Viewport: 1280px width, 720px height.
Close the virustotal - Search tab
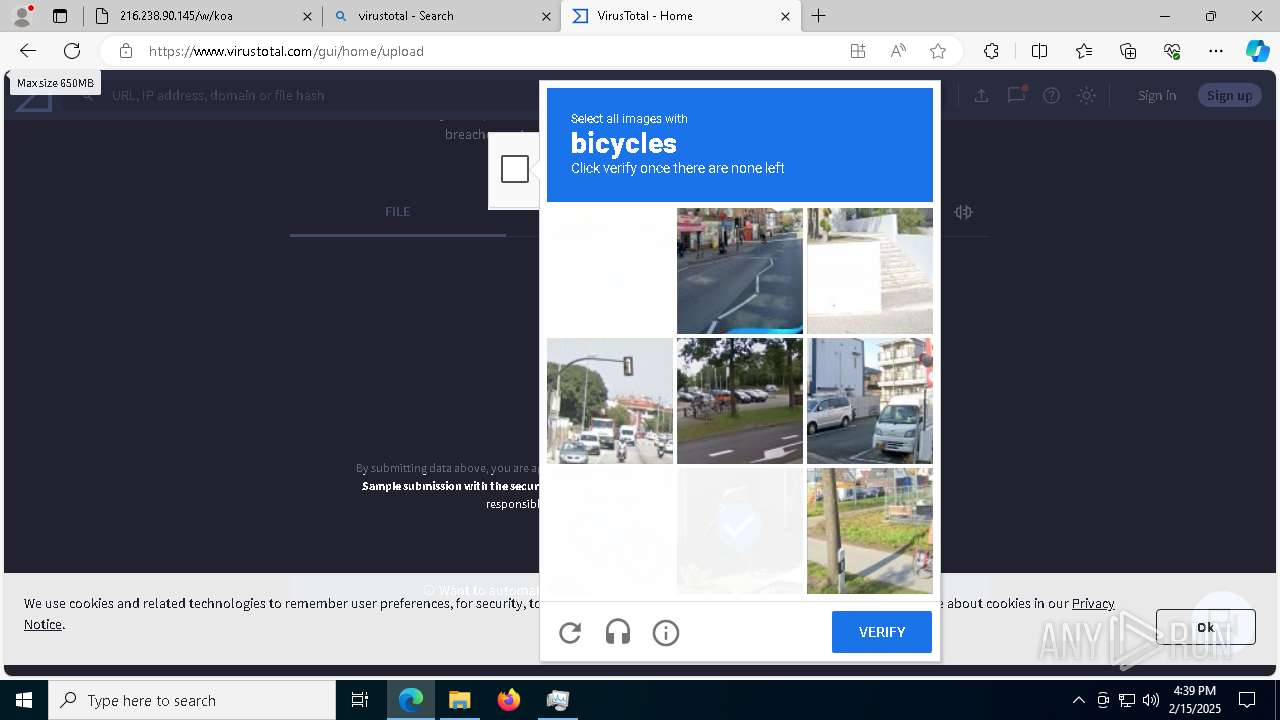coord(546,16)
